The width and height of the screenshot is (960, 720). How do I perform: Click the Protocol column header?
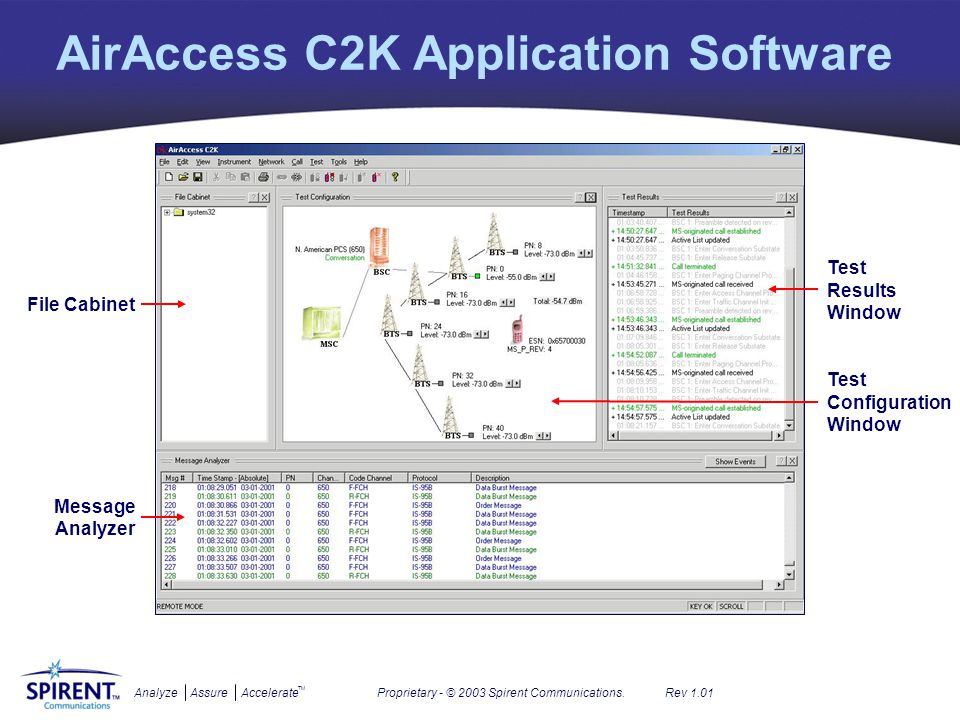click(440, 478)
